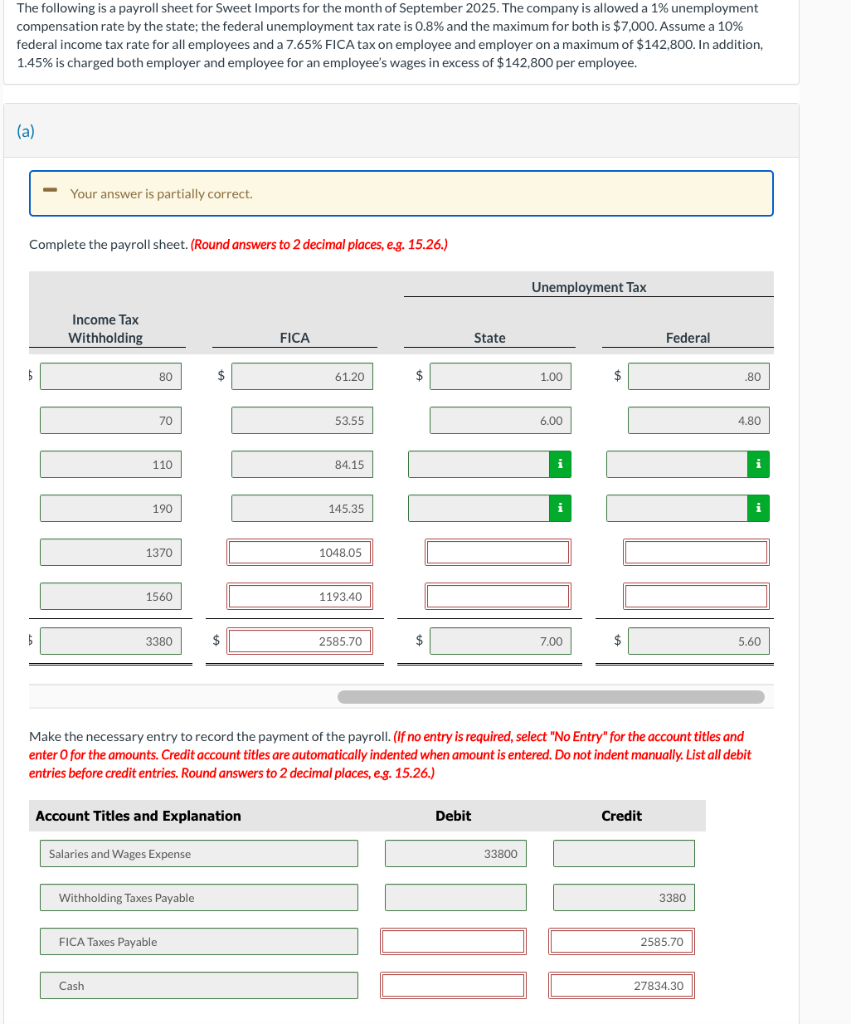
Task: Click the FICA field showing 61.20
Action: [302, 377]
